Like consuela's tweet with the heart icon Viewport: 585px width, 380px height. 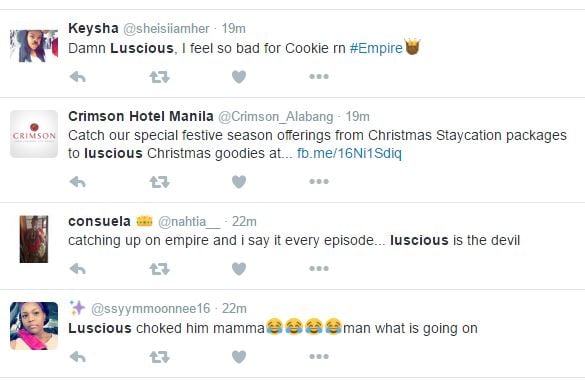tap(239, 269)
